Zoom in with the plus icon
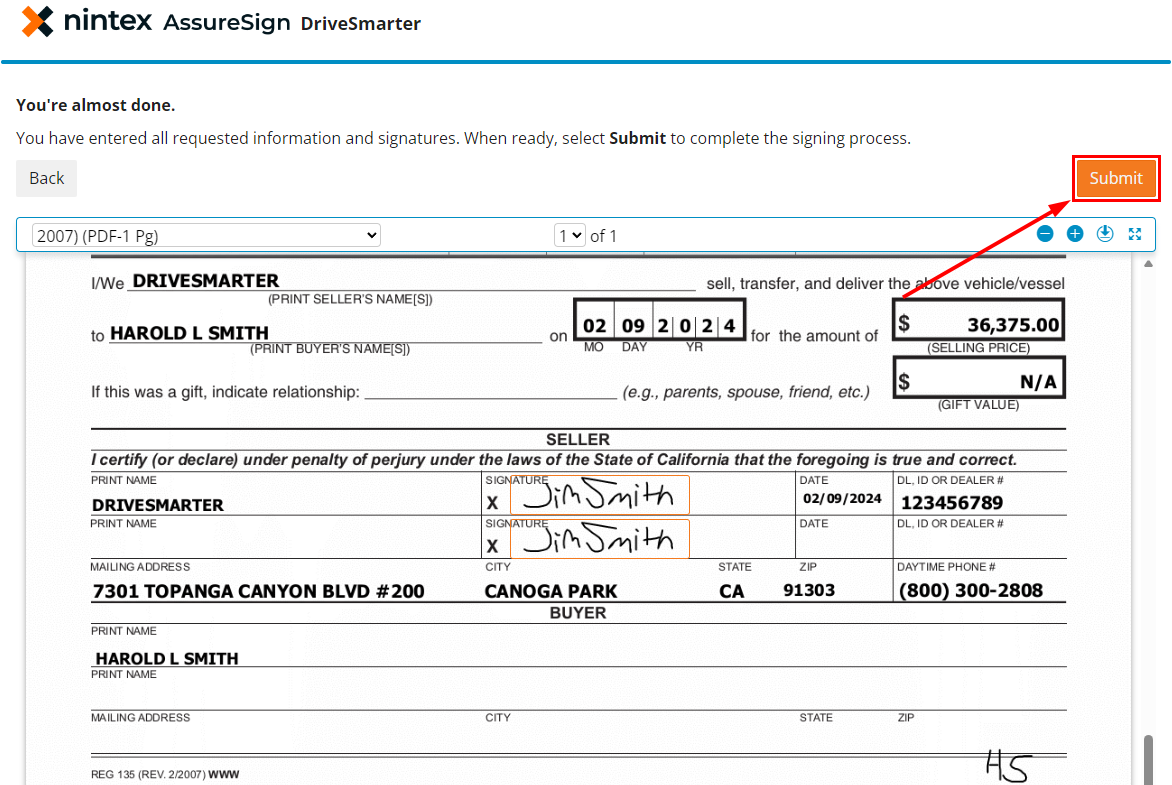 click(x=1075, y=234)
